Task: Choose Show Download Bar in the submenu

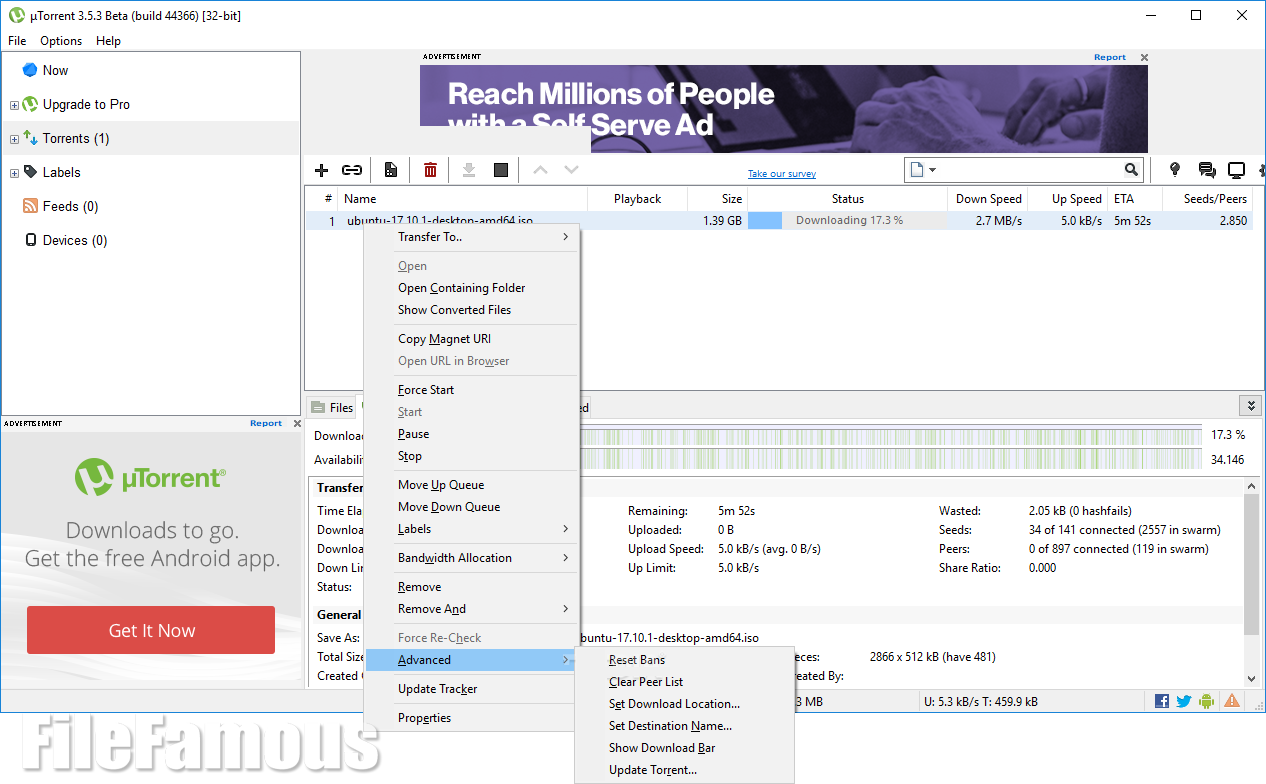Action: click(x=684, y=748)
